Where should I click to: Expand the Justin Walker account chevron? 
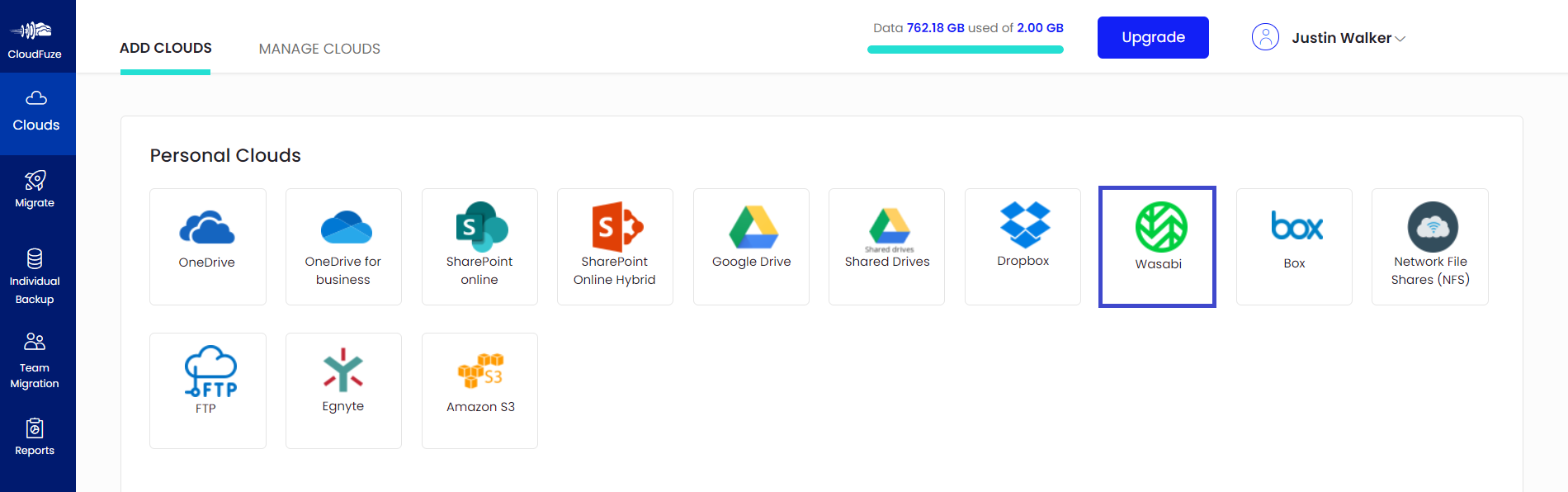(x=1400, y=39)
